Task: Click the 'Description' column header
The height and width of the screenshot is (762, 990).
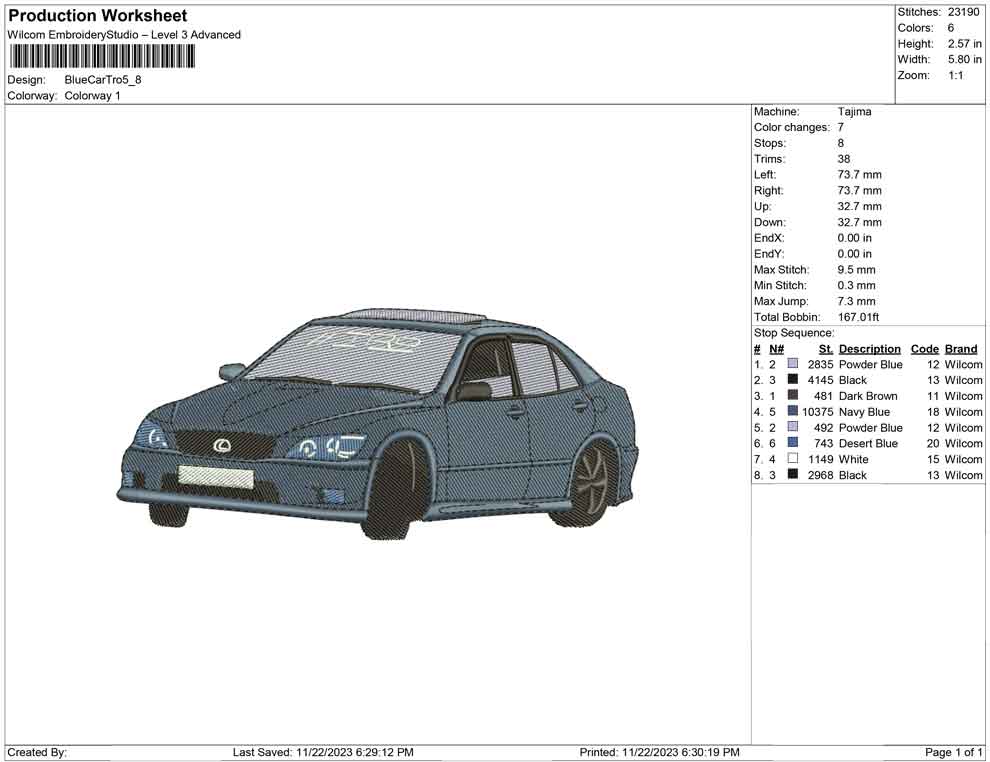Action: pos(869,349)
